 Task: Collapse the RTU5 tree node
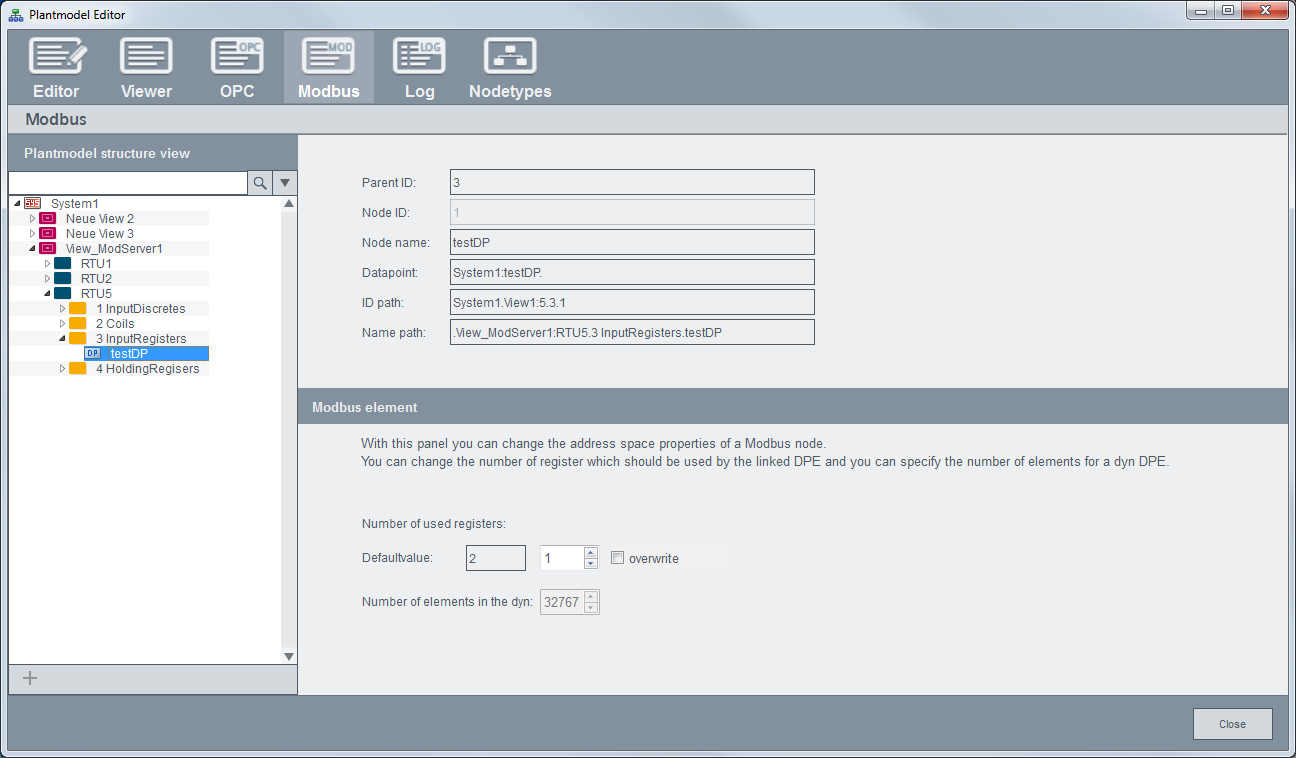click(47, 293)
